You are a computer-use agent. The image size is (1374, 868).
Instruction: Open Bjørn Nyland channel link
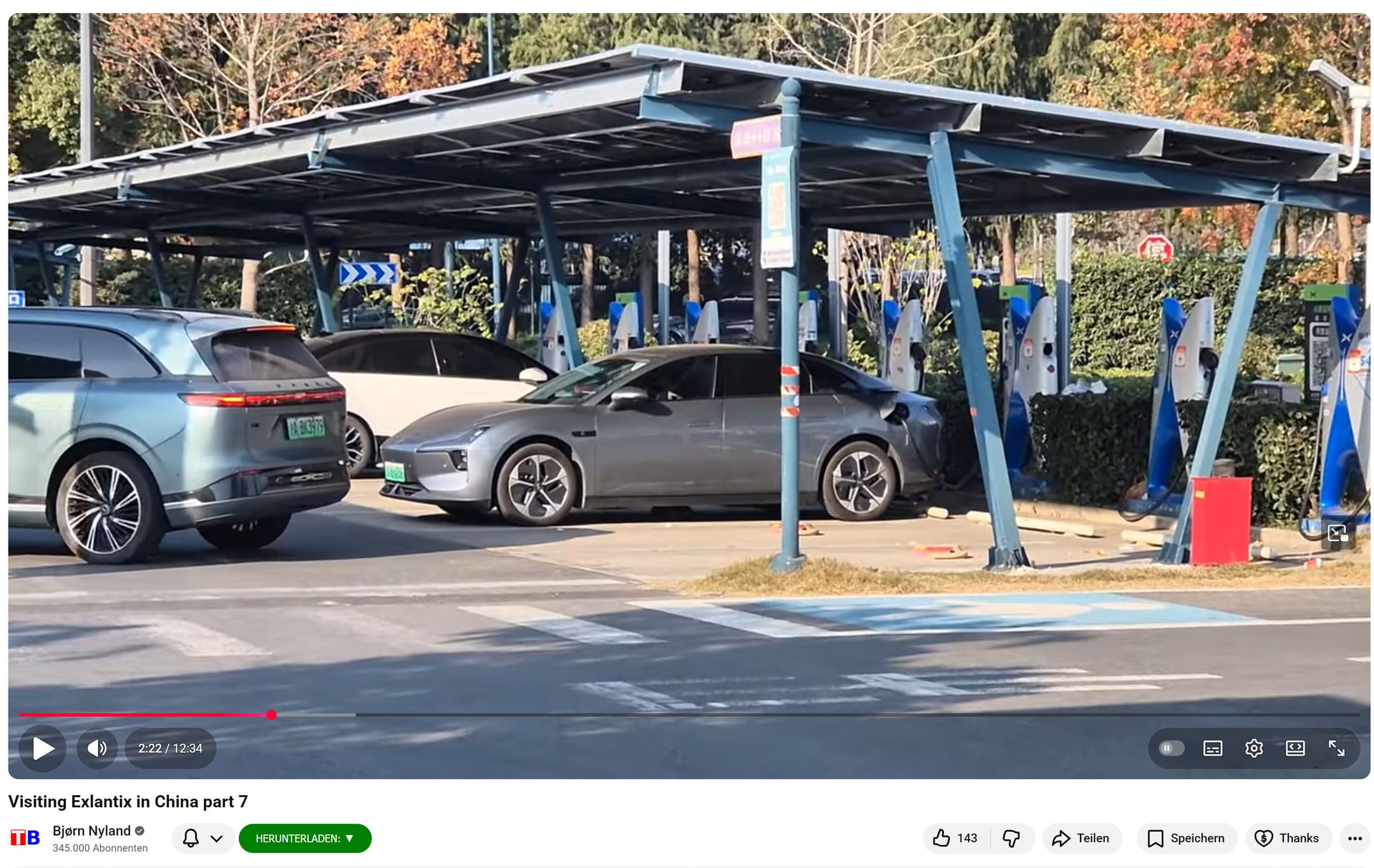pyautogui.click(x=92, y=831)
